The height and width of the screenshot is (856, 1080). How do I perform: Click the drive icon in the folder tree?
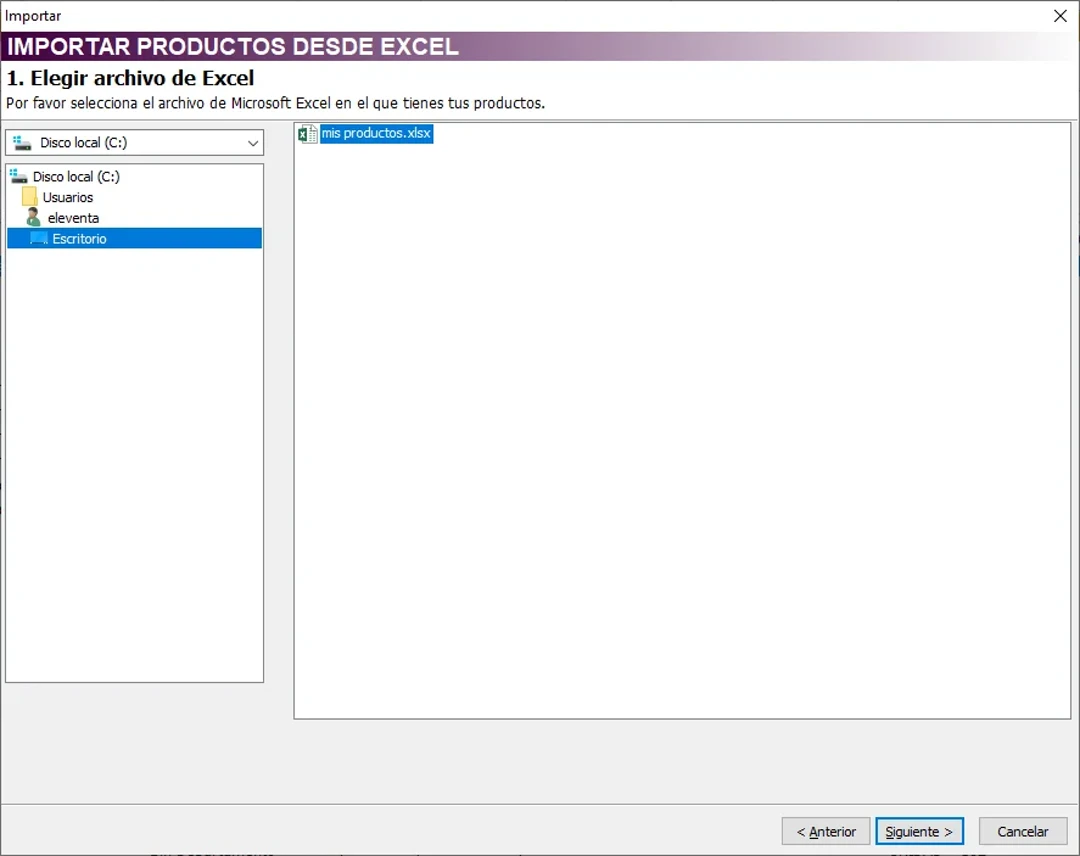[x=18, y=176]
